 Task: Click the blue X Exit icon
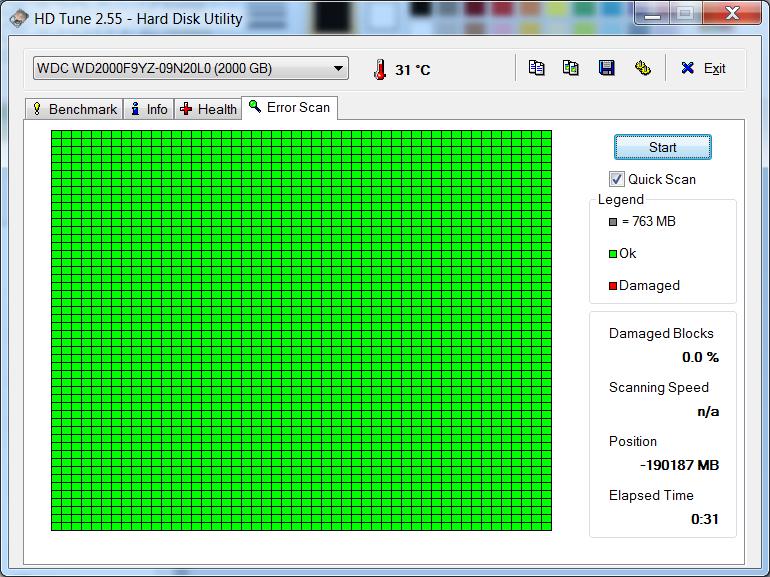[x=687, y=68]
